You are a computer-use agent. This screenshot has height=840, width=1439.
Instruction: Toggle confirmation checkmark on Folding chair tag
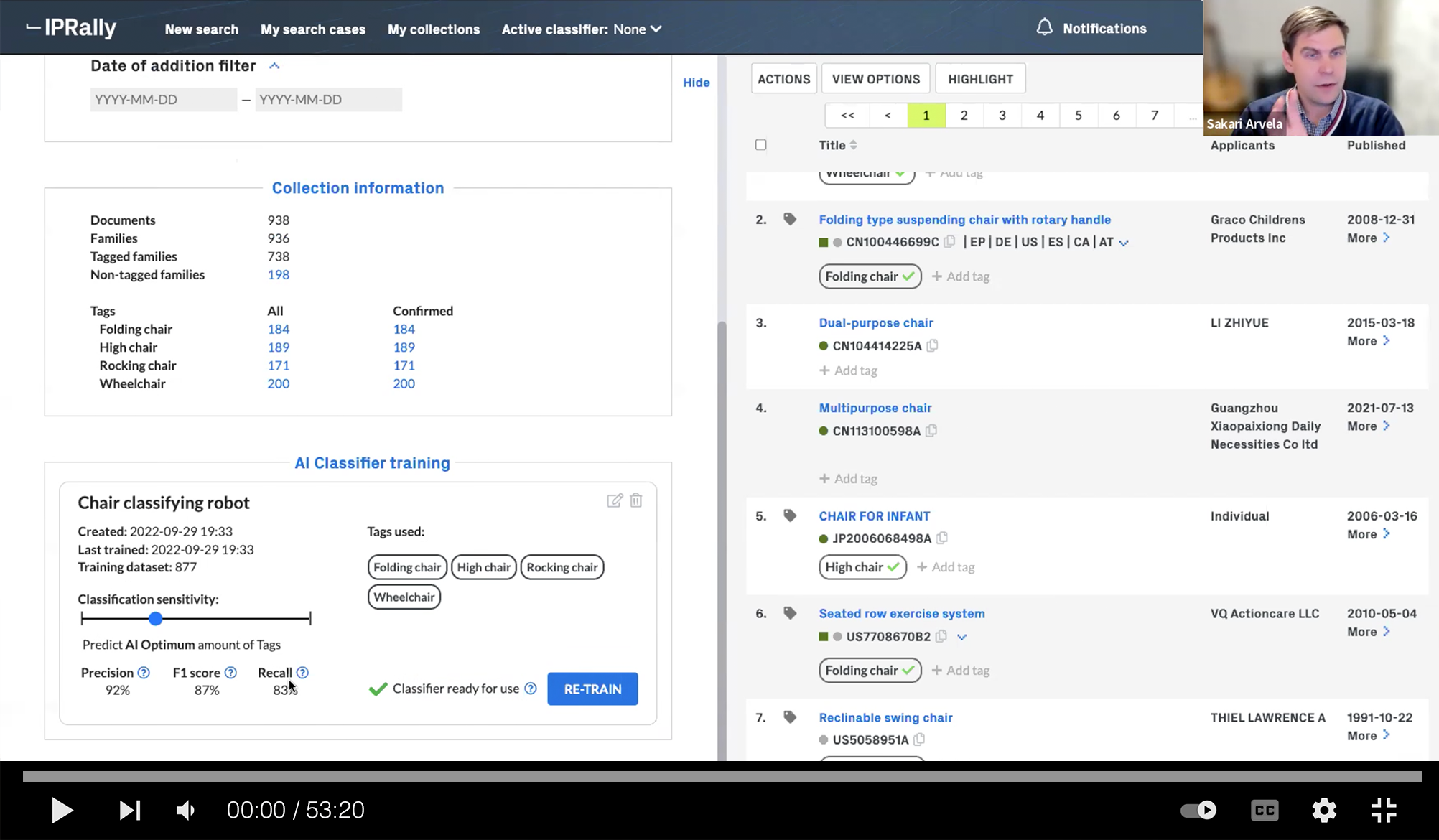click(908, 276)
